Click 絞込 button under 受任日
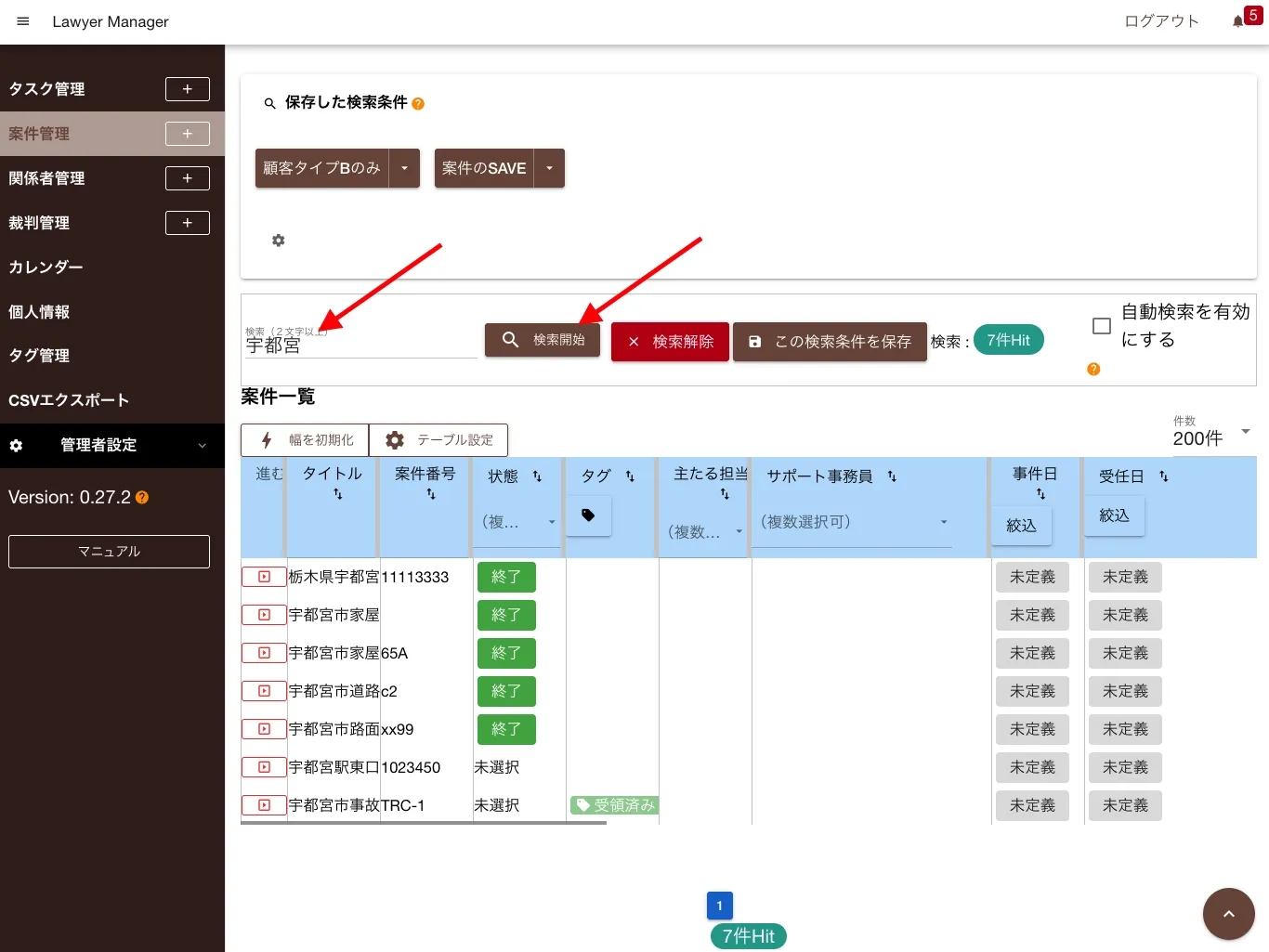This screenshot has height=952, width=1269. tap(1114, 515)
